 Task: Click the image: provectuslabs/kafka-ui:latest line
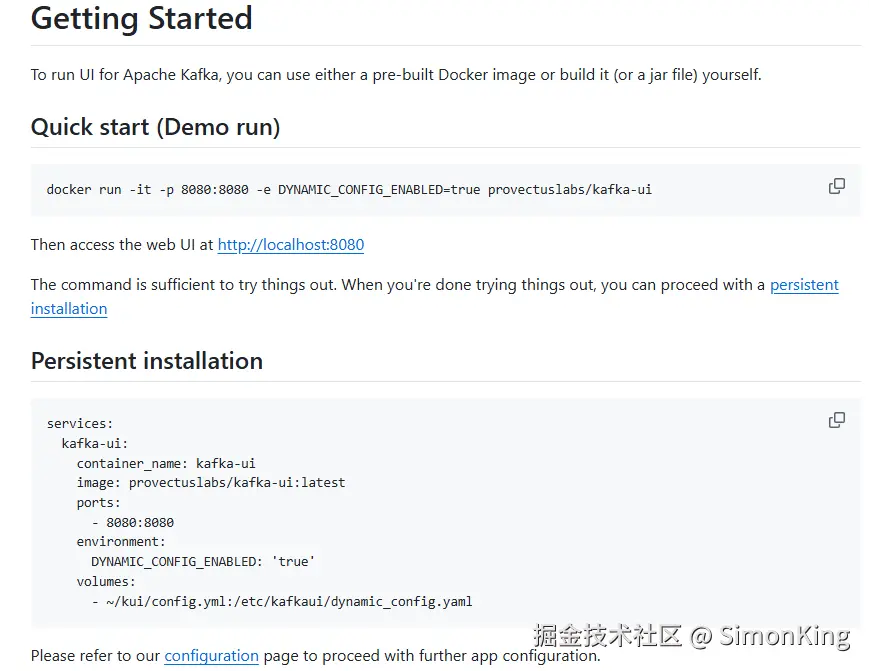211,482
